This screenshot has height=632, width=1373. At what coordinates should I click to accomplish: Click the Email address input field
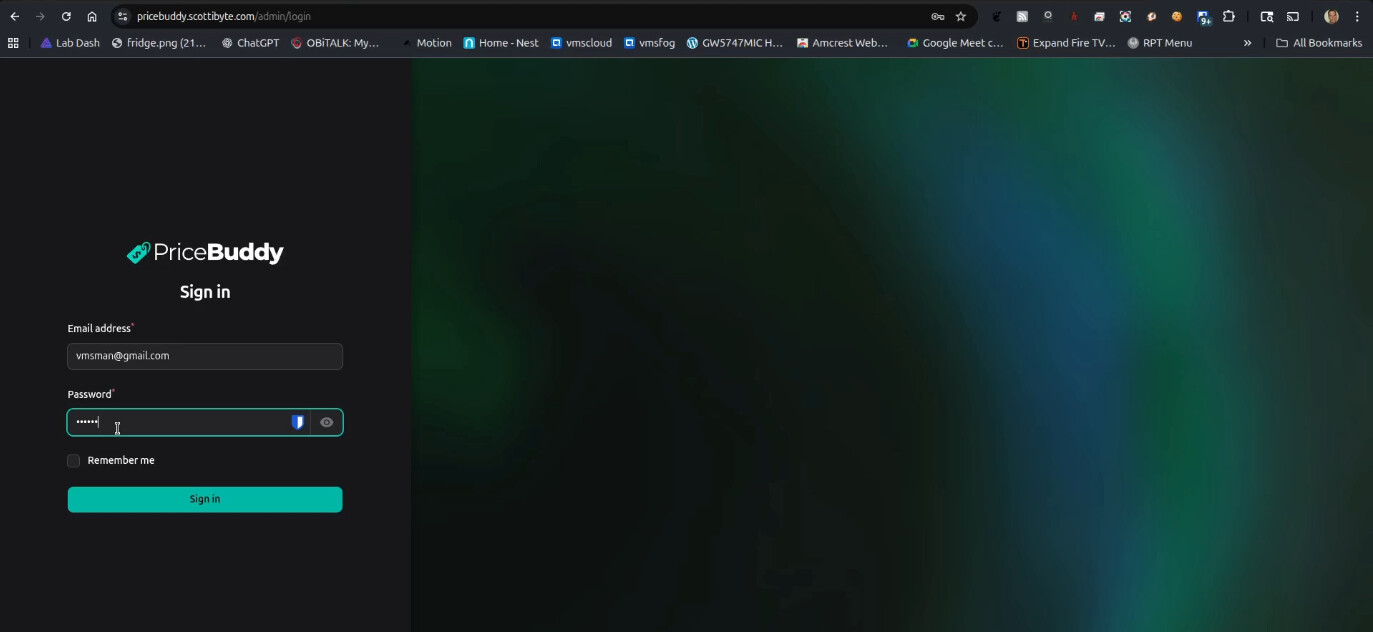(205, 357)
